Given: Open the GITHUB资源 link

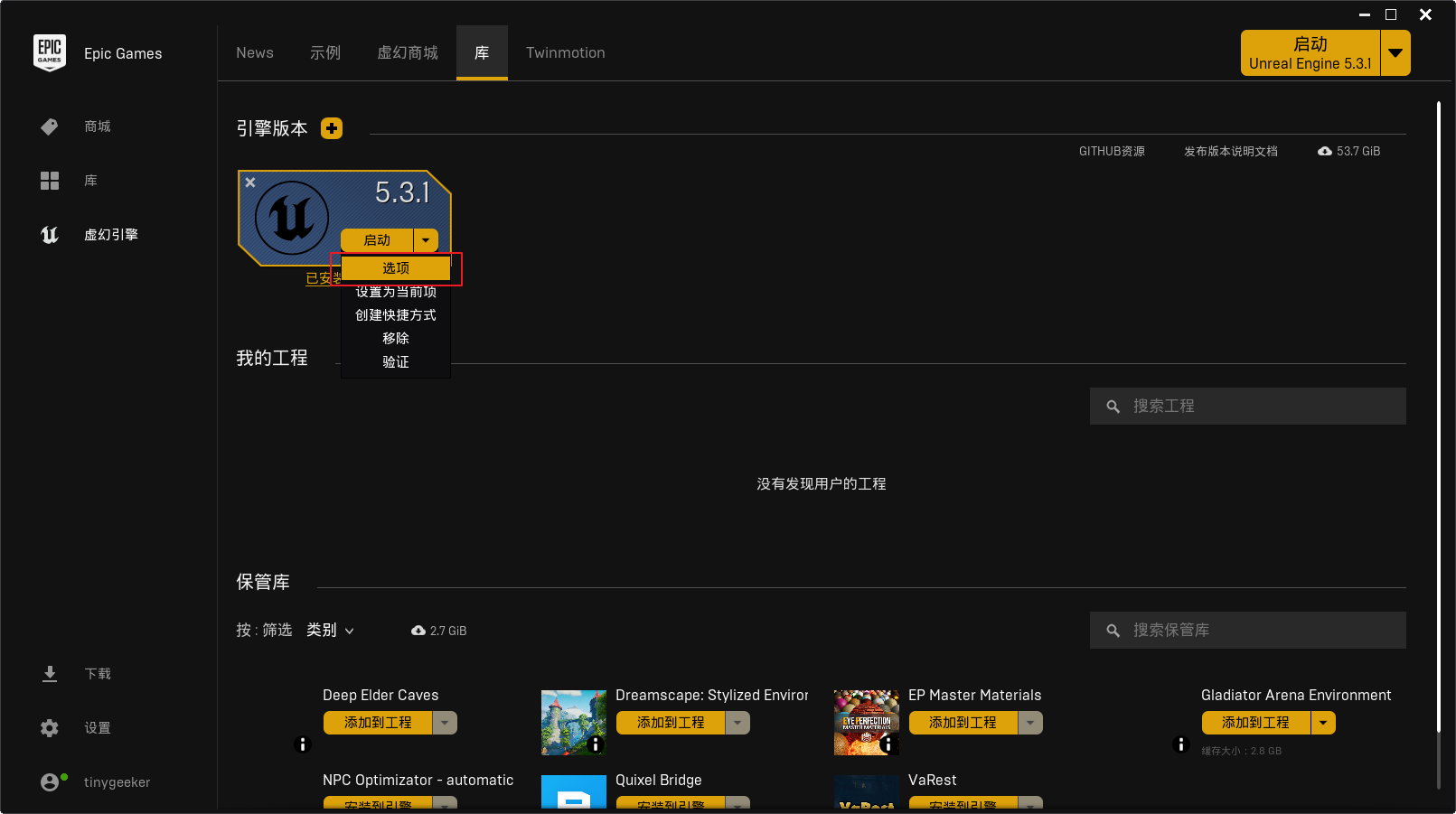Looking at the screenshot, I should click(1112, 151).
